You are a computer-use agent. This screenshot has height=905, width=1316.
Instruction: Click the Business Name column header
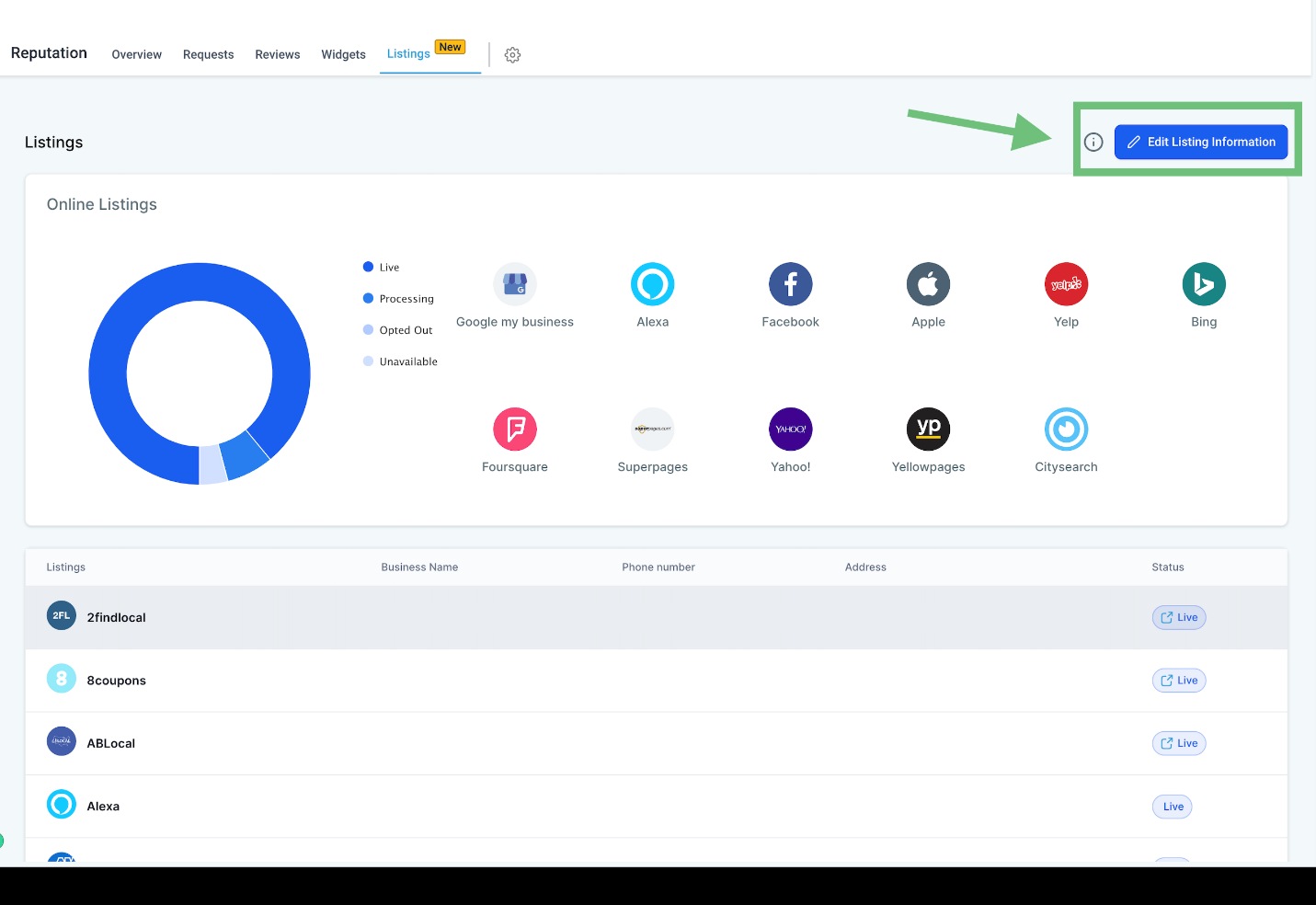point(419,567)
